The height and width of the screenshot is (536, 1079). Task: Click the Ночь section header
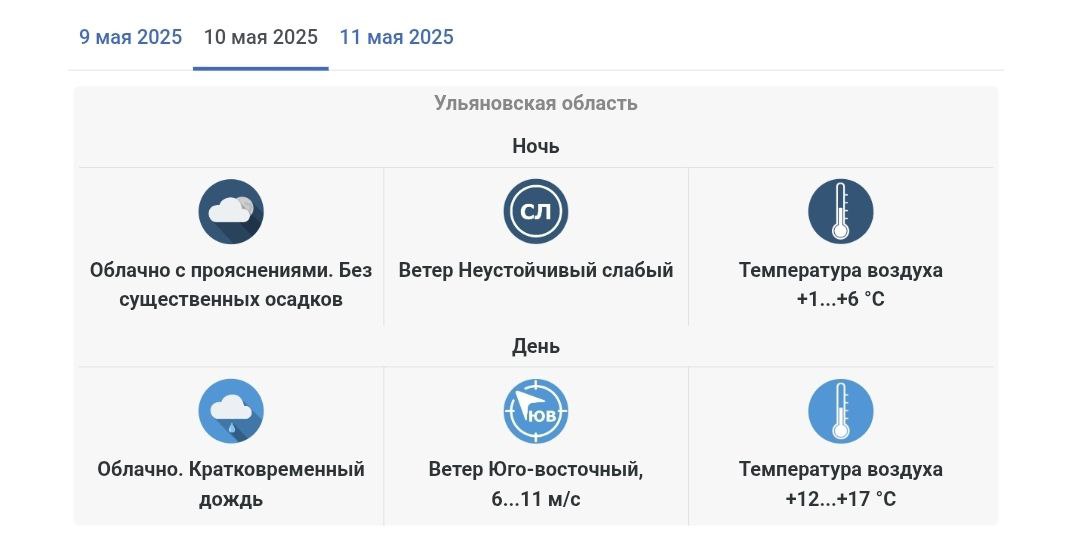[x=536, y=146]
